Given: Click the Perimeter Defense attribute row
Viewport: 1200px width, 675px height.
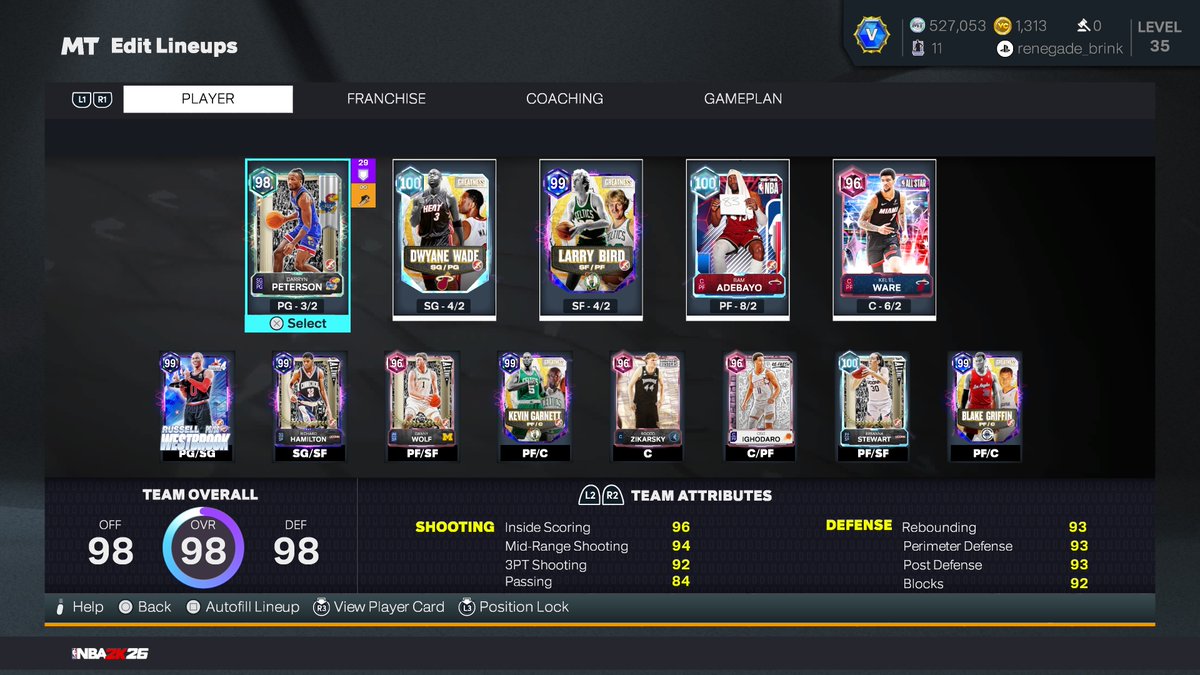Looking at the screenshot, I should coord(995,546).
